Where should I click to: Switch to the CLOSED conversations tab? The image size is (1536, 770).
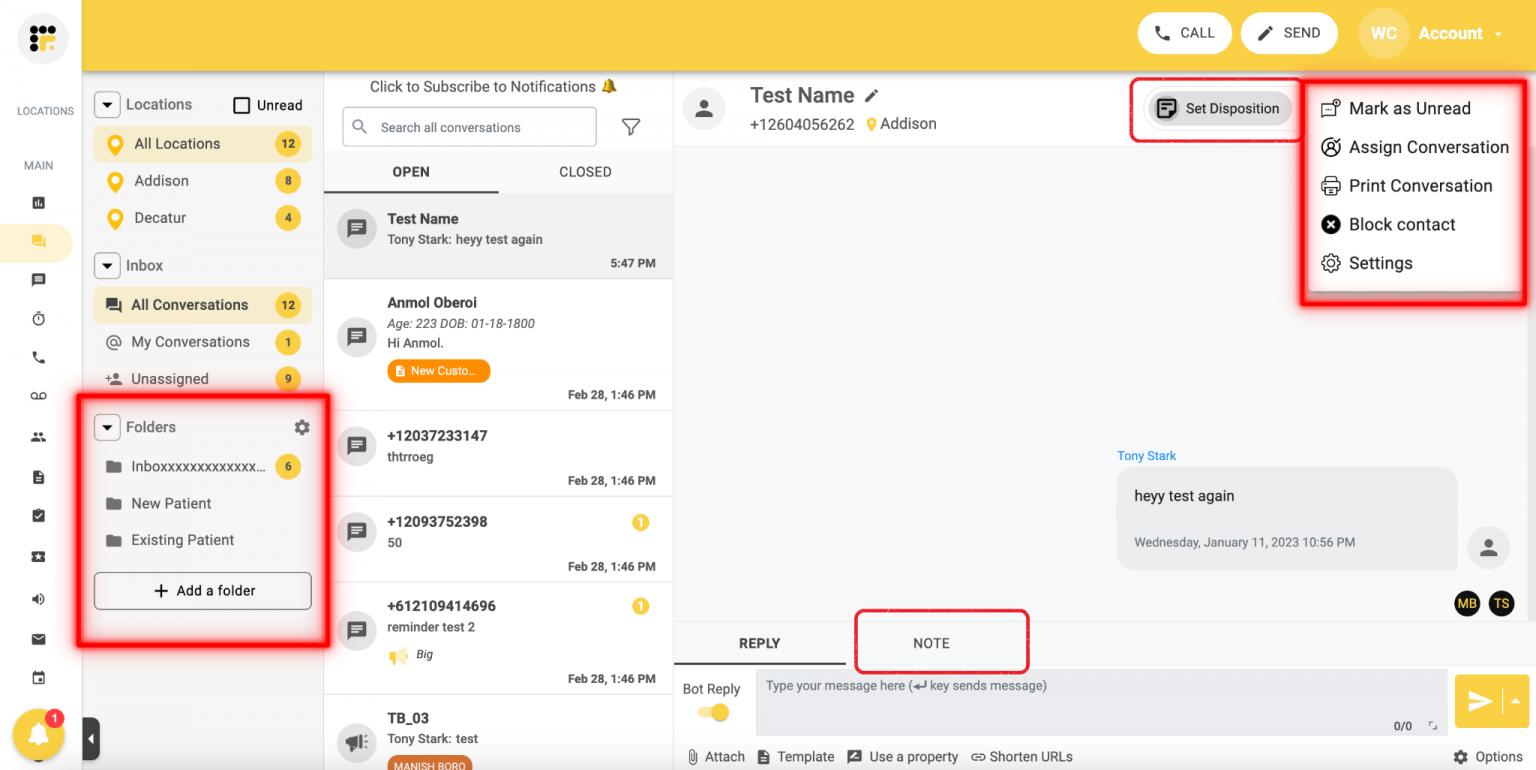584,171
